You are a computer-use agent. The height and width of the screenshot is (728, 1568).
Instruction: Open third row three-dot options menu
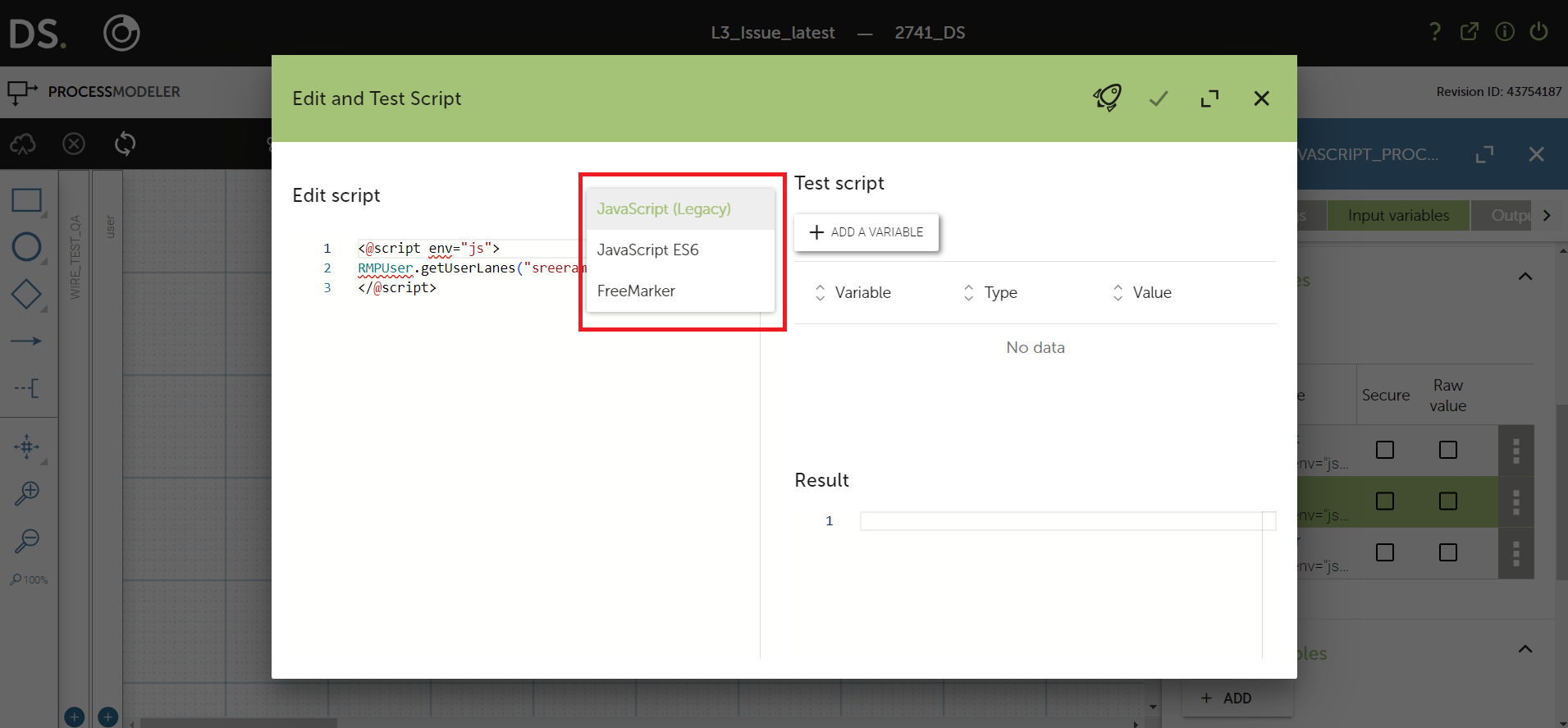[x=1516, y=553]
